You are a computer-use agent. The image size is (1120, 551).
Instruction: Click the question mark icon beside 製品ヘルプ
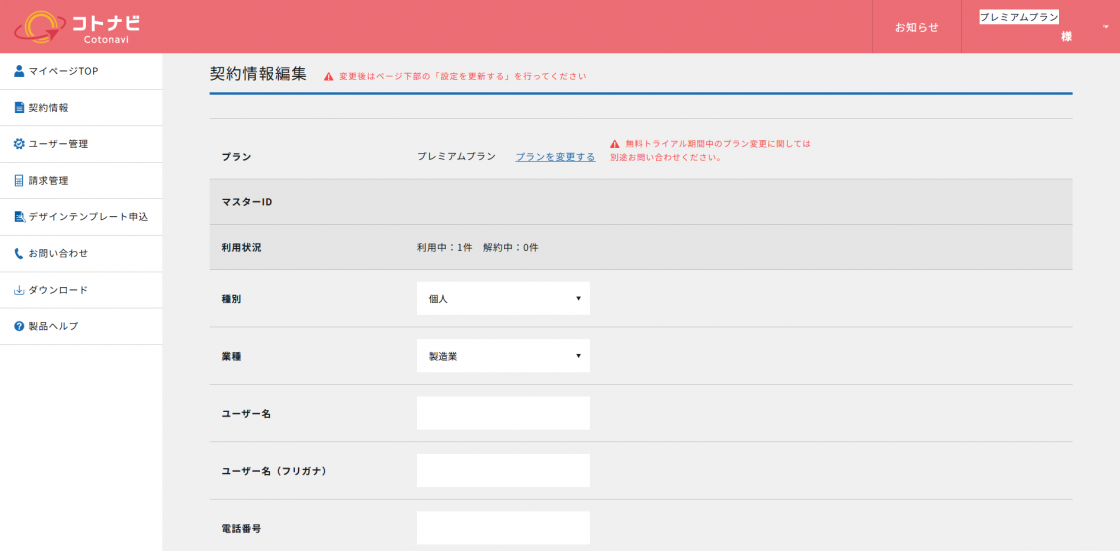(19, 327)
